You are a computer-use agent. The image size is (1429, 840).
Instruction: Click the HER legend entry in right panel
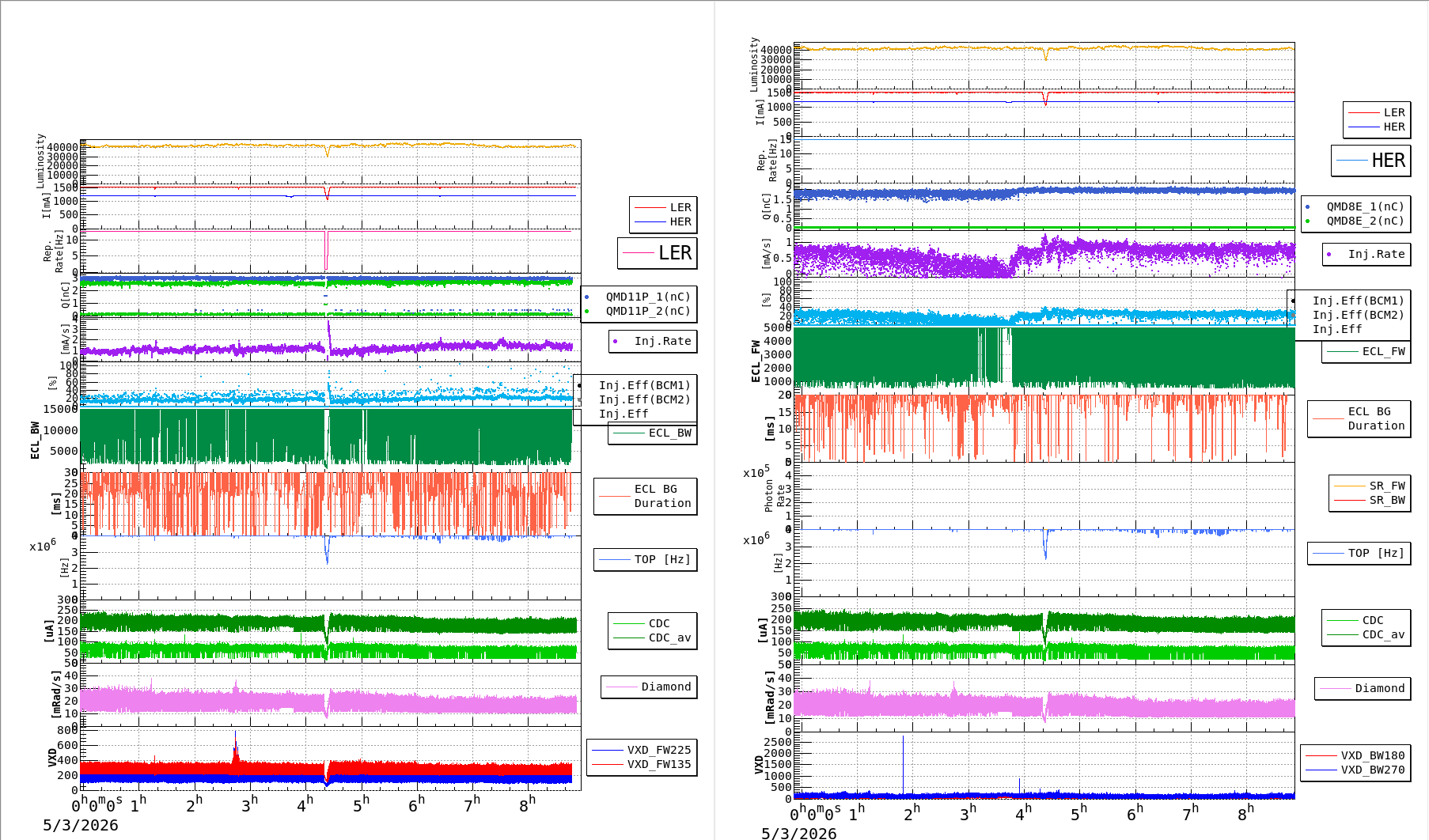(x=1377, y=127)
